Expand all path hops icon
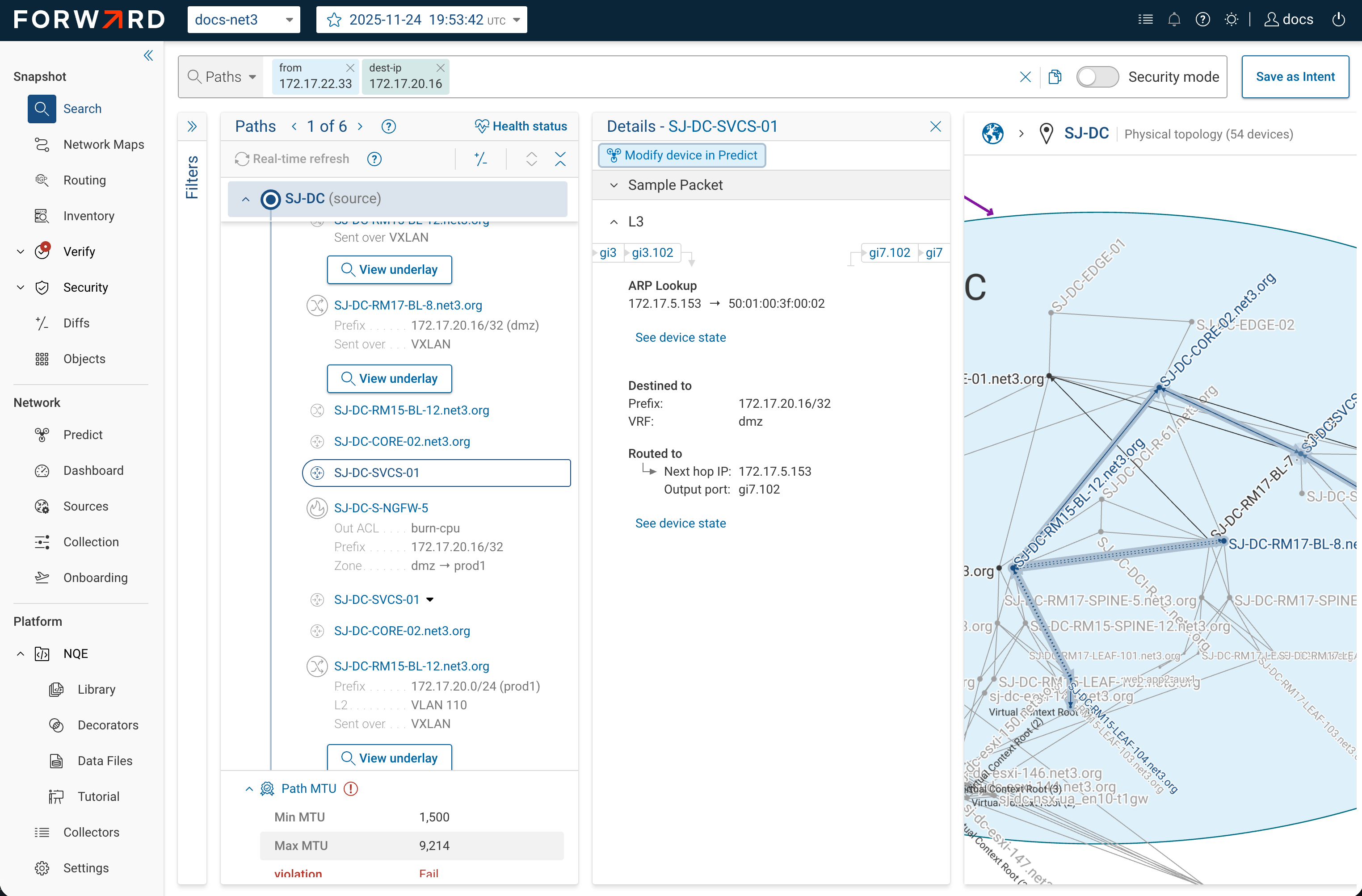Image resolution: width=1362 pixels, height=896 pixels. (532, 159)
